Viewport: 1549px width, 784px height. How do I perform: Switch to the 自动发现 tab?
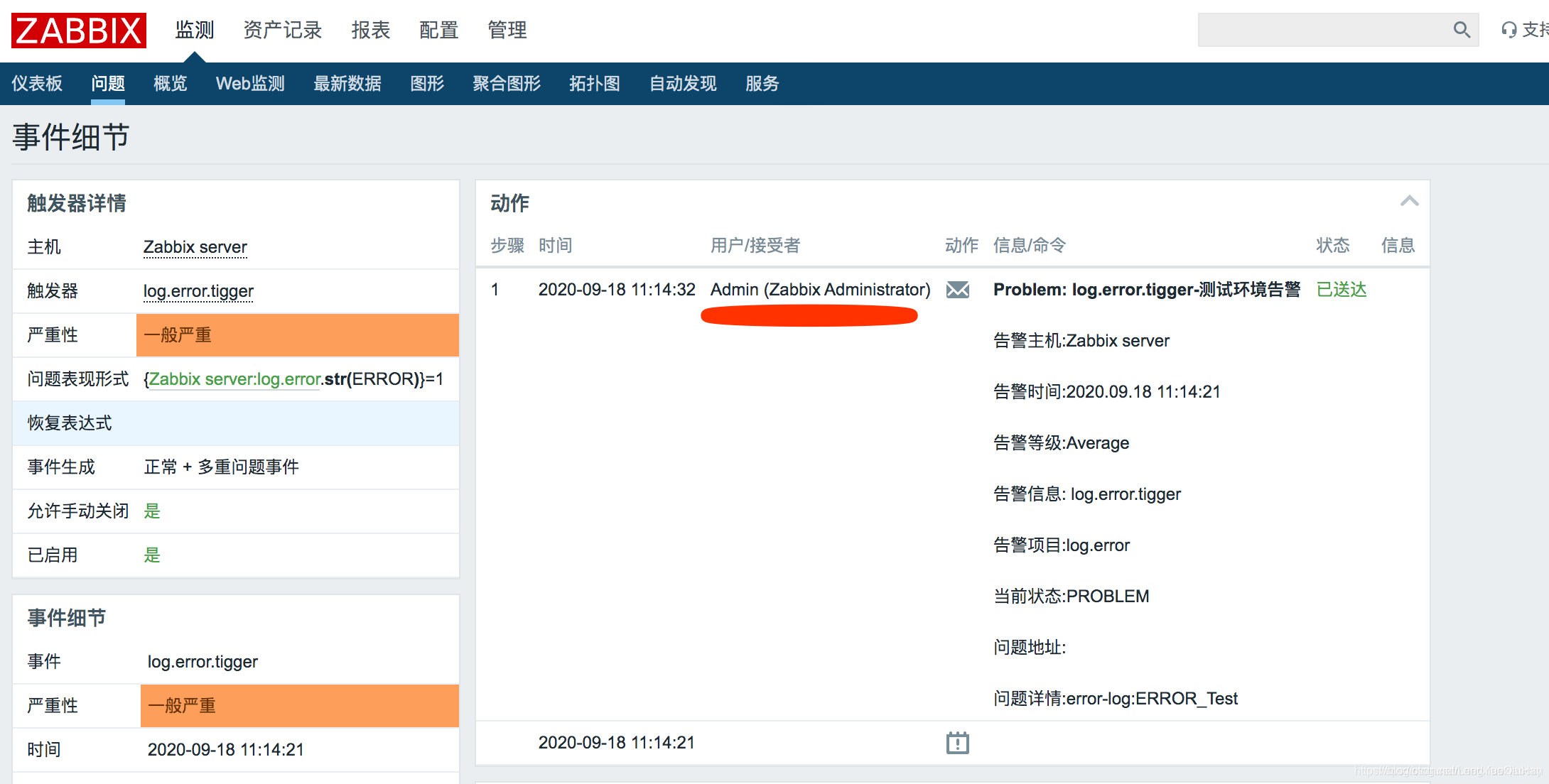click(x=683, y=84)
